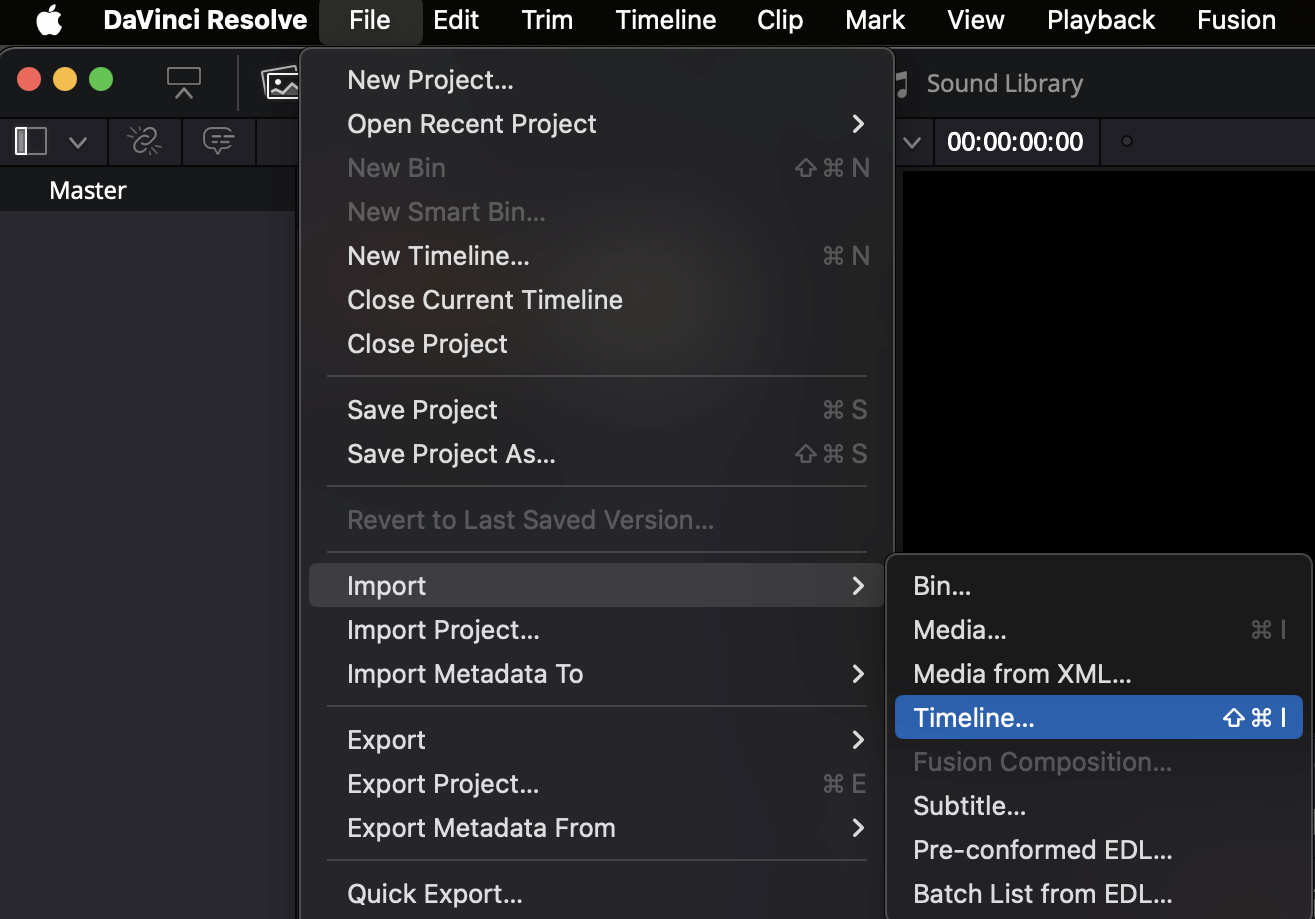The image size is (1315, 919).
Task: Select Pre-conformed EDL...
Action: (x=1099, y=850)
